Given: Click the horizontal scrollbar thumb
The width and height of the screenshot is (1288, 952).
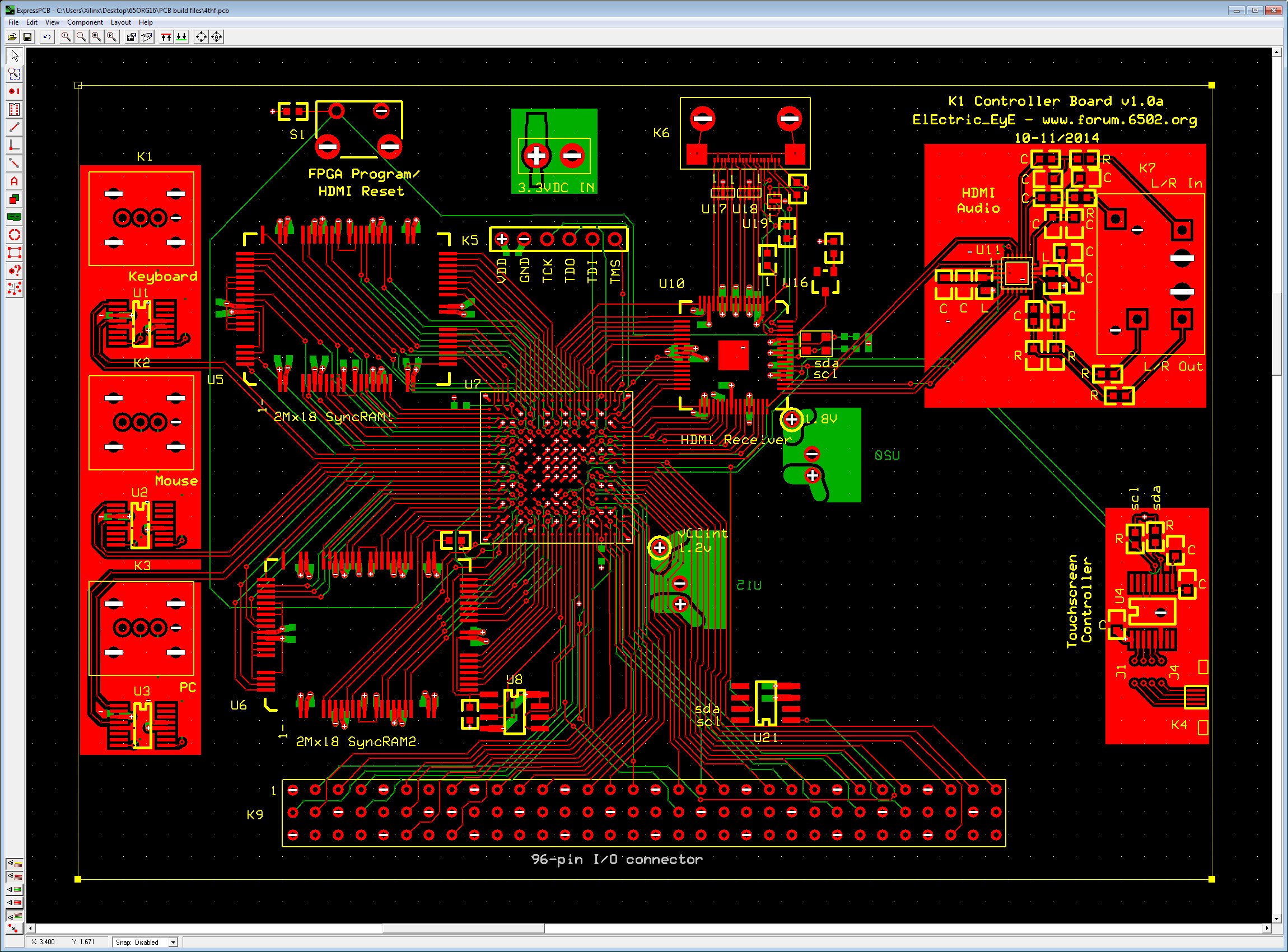Looking at the screenshot, I should click(x=463, y=928).
